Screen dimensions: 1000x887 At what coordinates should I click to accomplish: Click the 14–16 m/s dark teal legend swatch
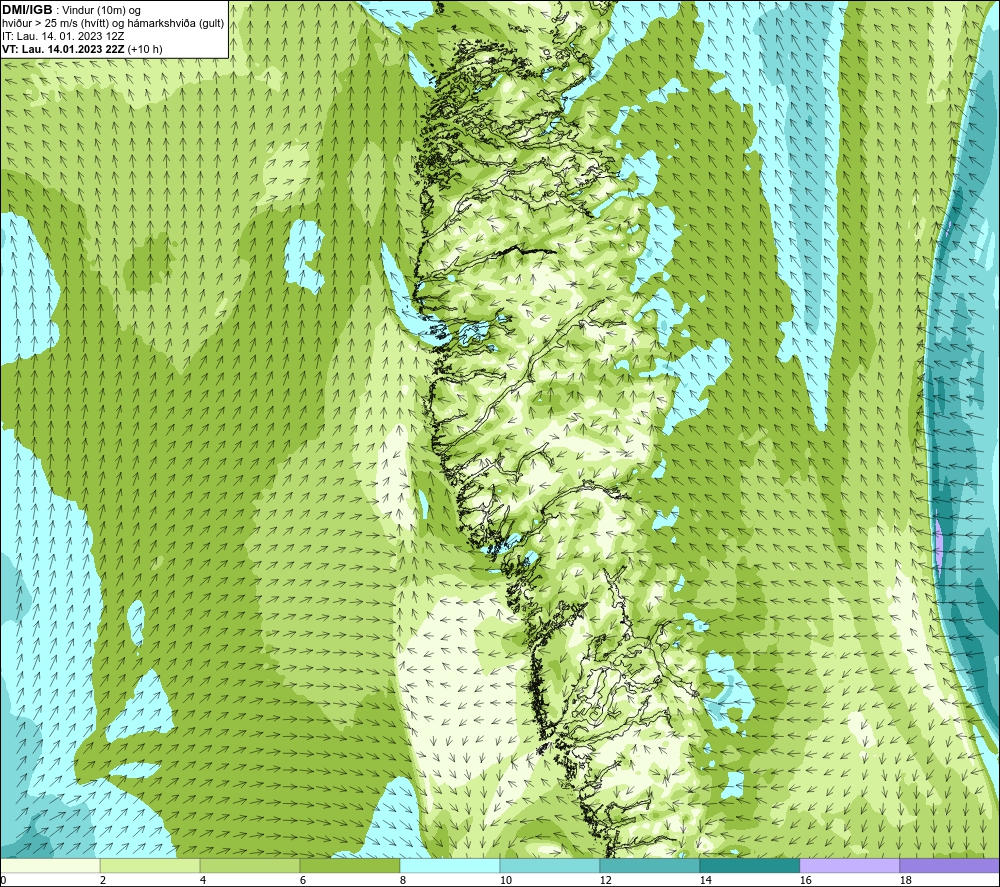tap(750, 866)
